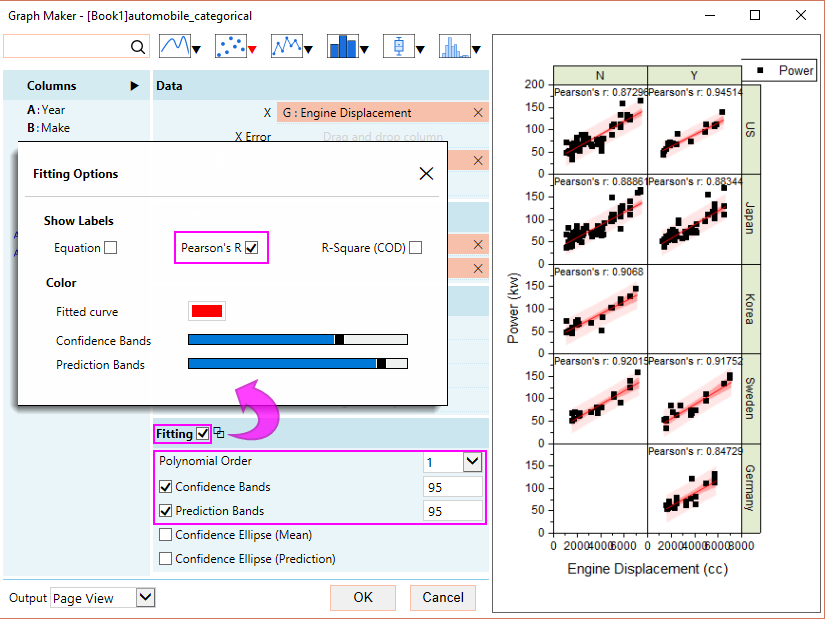Enable the Equation label checkbox
Image resolution: width=825 pixels, height=619 pixels.
(111, 247)
